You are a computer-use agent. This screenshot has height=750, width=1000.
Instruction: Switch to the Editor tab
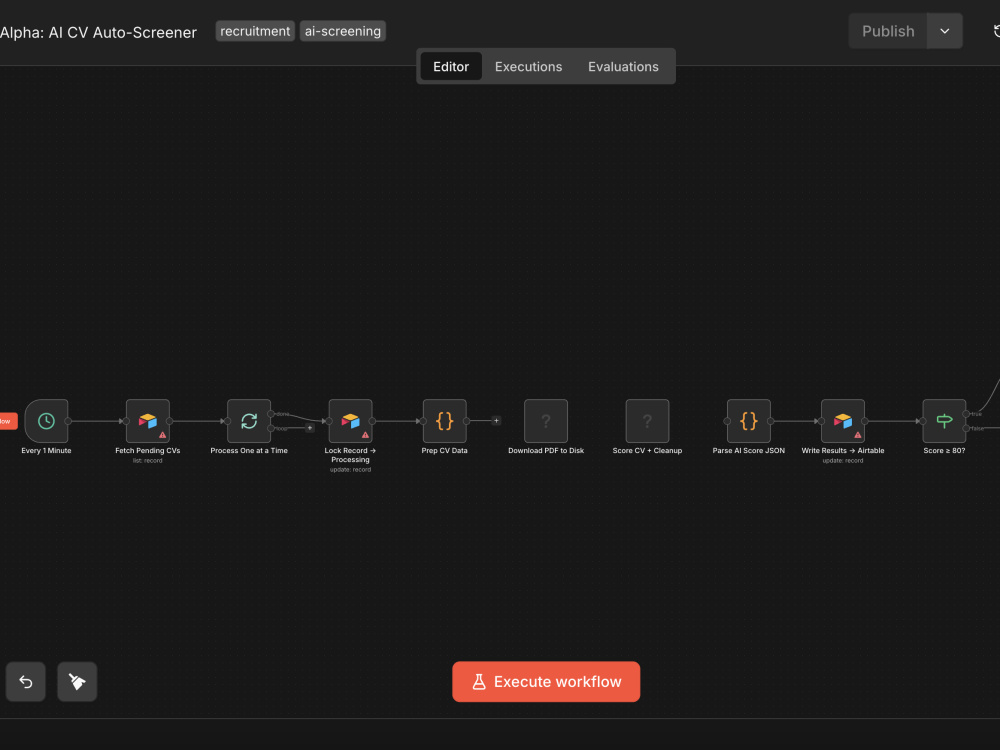(451, 66)
